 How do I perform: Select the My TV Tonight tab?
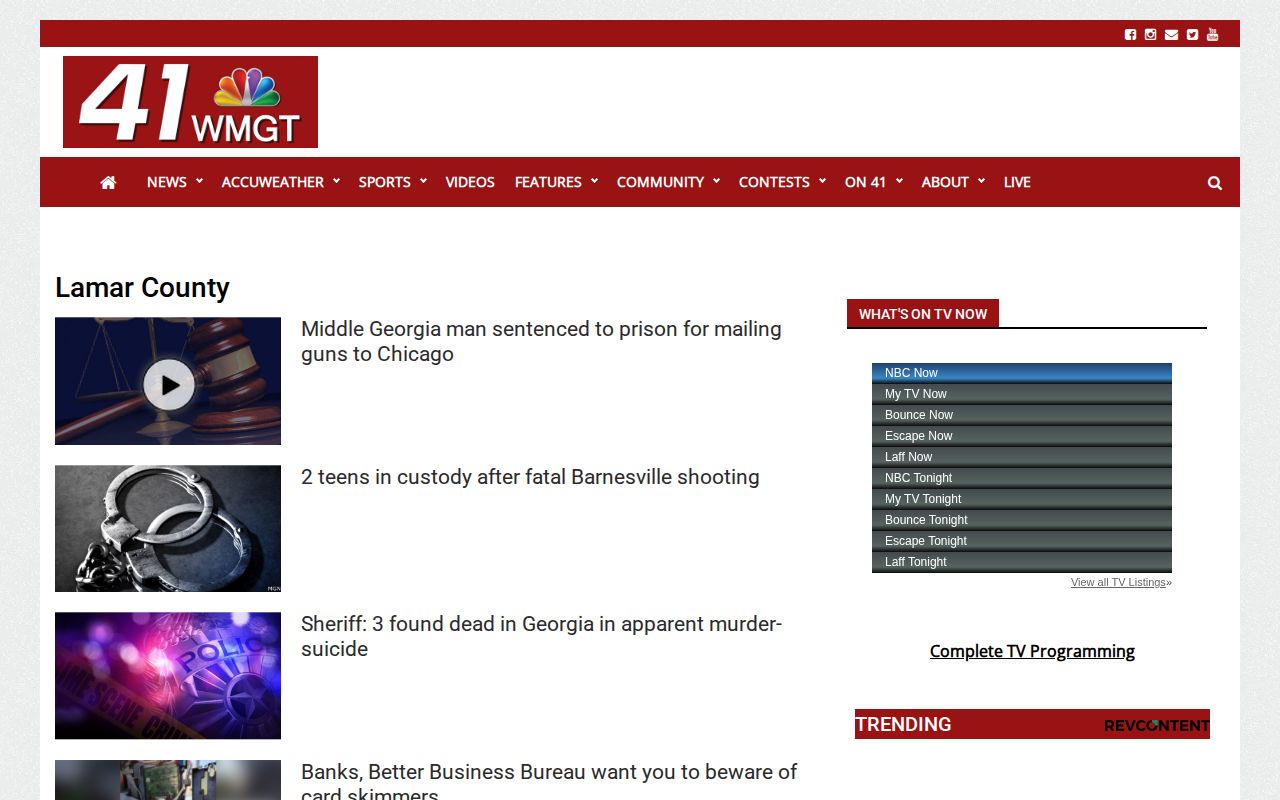pos(1022,499)
